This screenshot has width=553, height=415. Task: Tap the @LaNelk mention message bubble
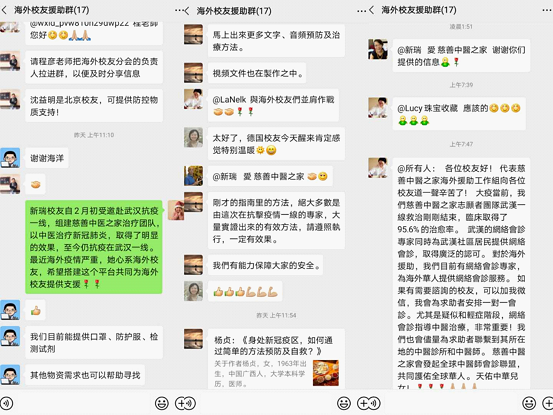[x=273, y=105]
